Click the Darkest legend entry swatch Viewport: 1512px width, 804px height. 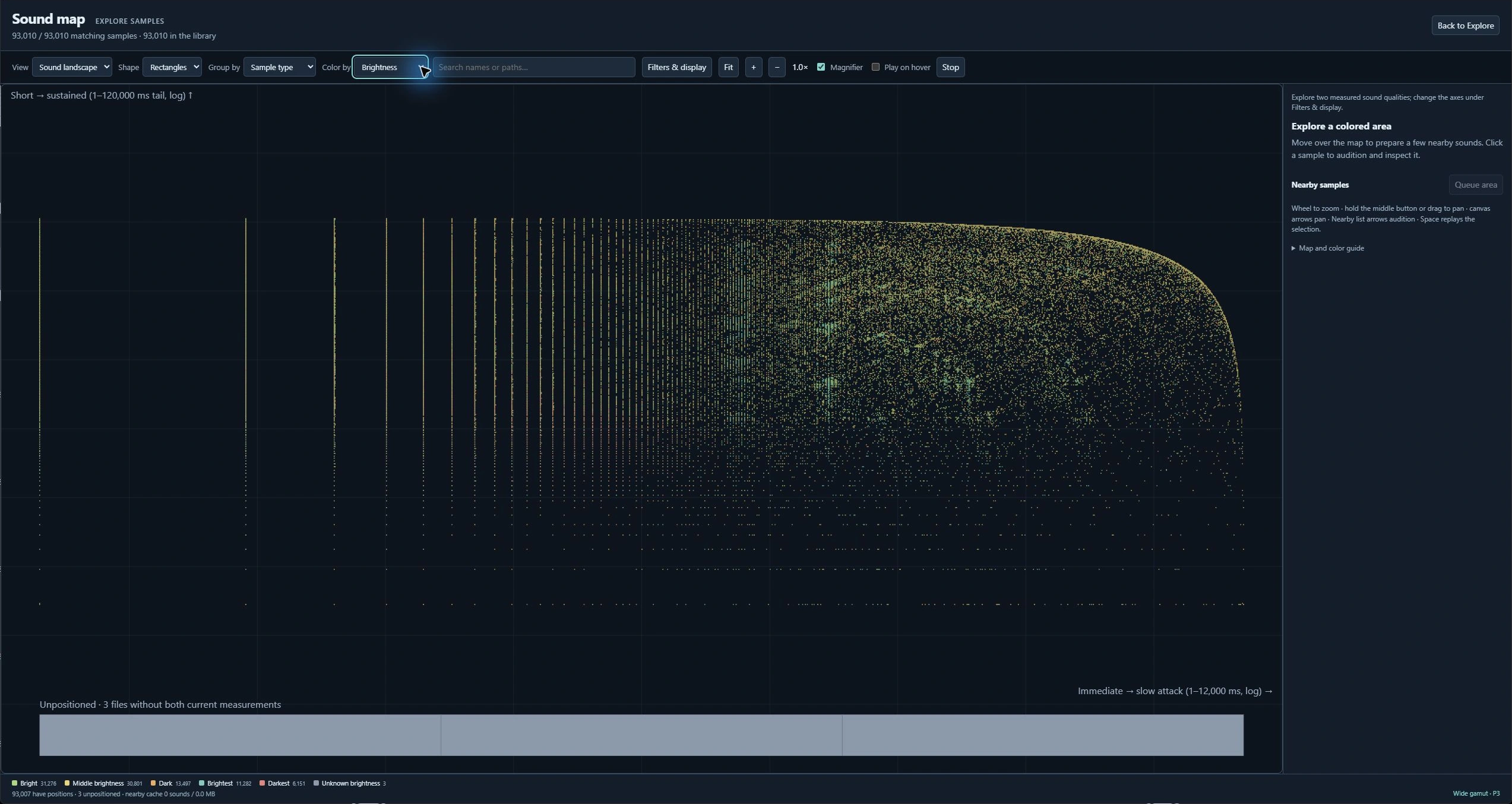click(262, 783)
